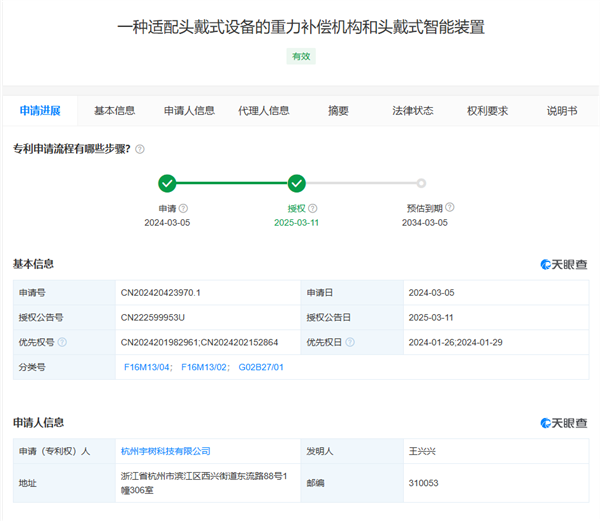Click 天眼查 logo in 申请人信息 section
600x521 pixels.
pos(564,423)
